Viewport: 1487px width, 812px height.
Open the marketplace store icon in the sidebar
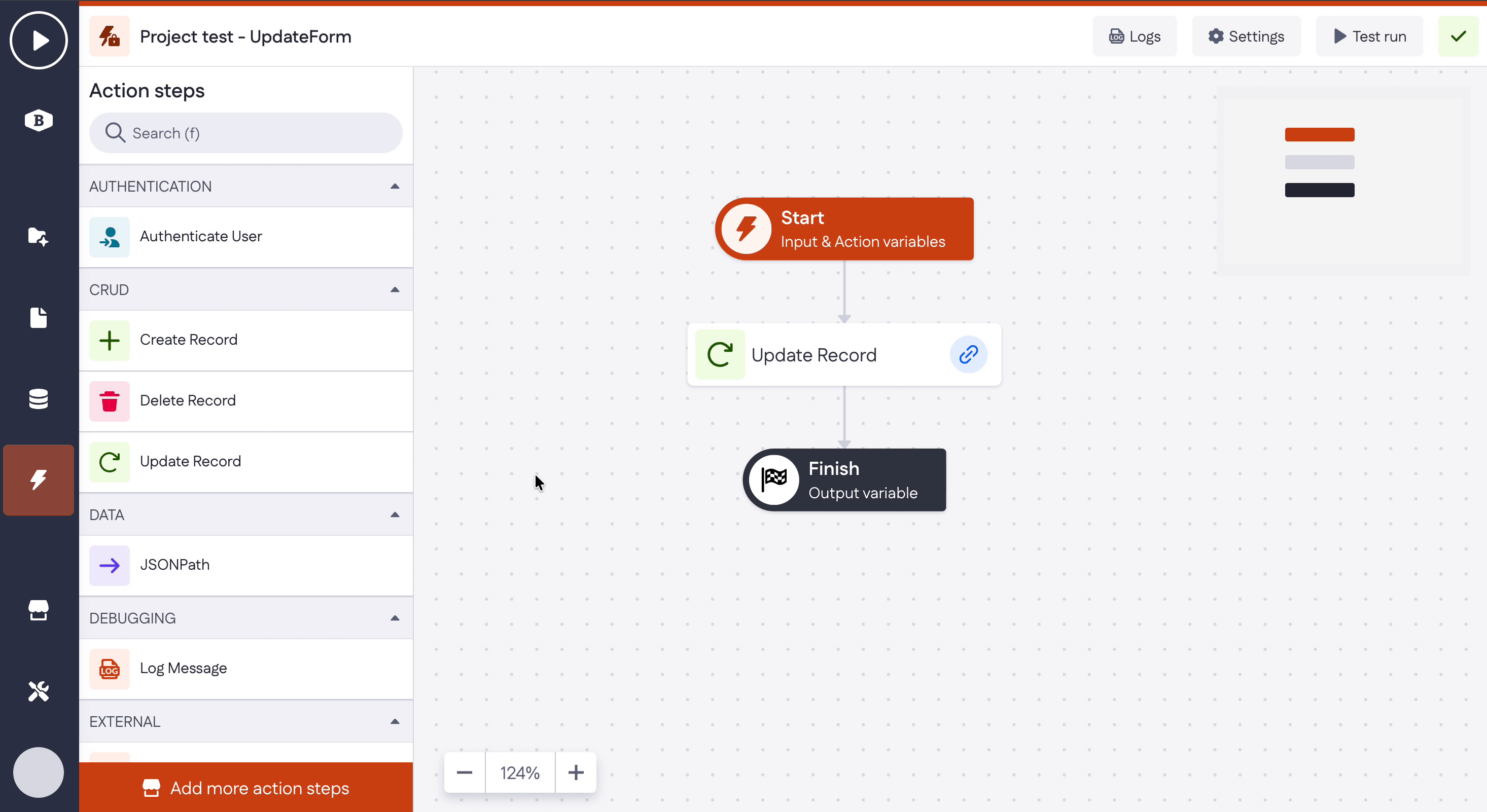click(x=39, y=610)
